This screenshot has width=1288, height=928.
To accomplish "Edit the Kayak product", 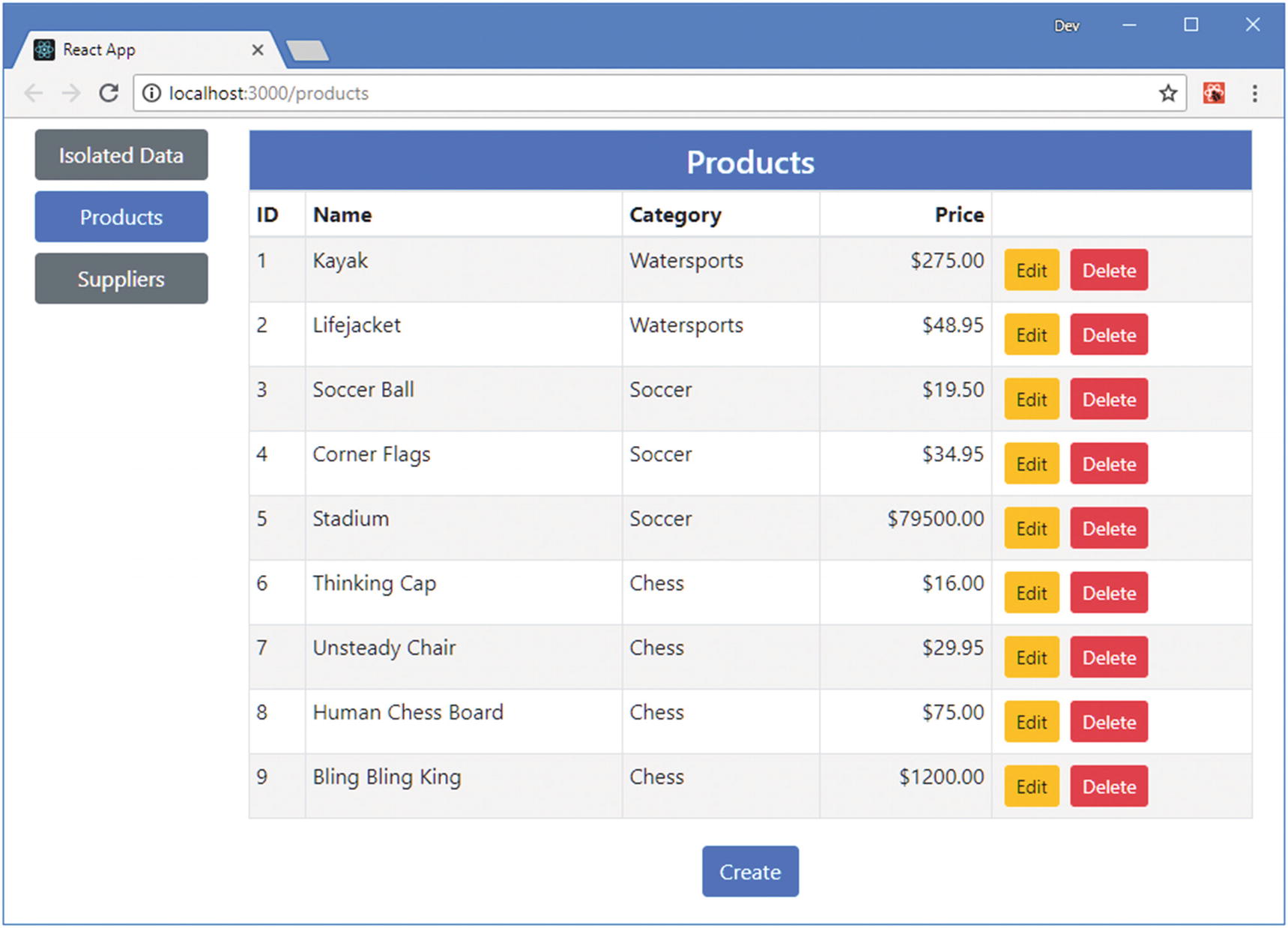I will pyautogui.click(x=1031, y=271).
